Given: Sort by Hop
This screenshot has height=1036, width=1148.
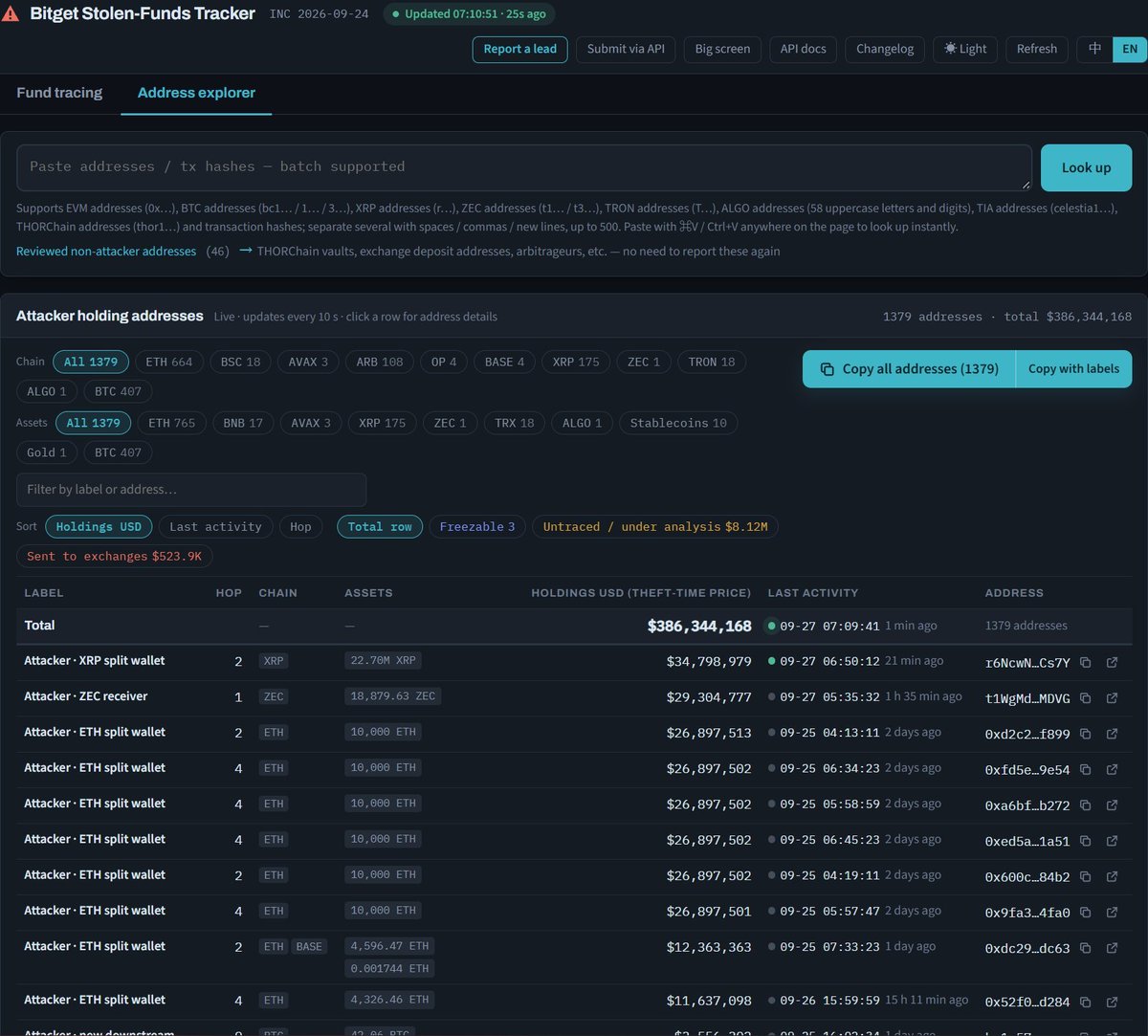Looking at the screenshot, I should click(300, 526).
